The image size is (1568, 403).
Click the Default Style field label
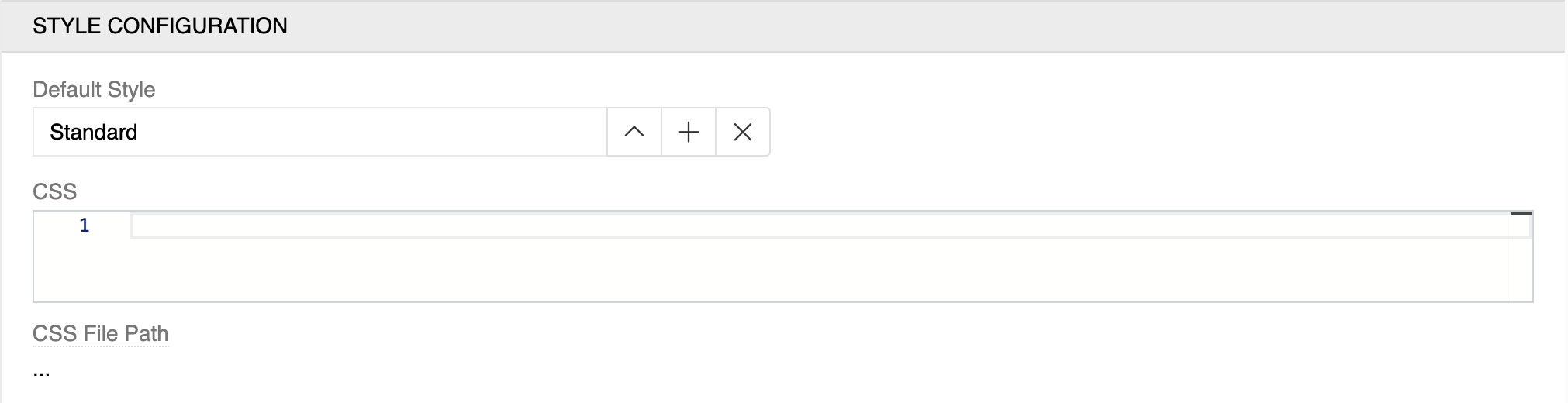point(94,90)
